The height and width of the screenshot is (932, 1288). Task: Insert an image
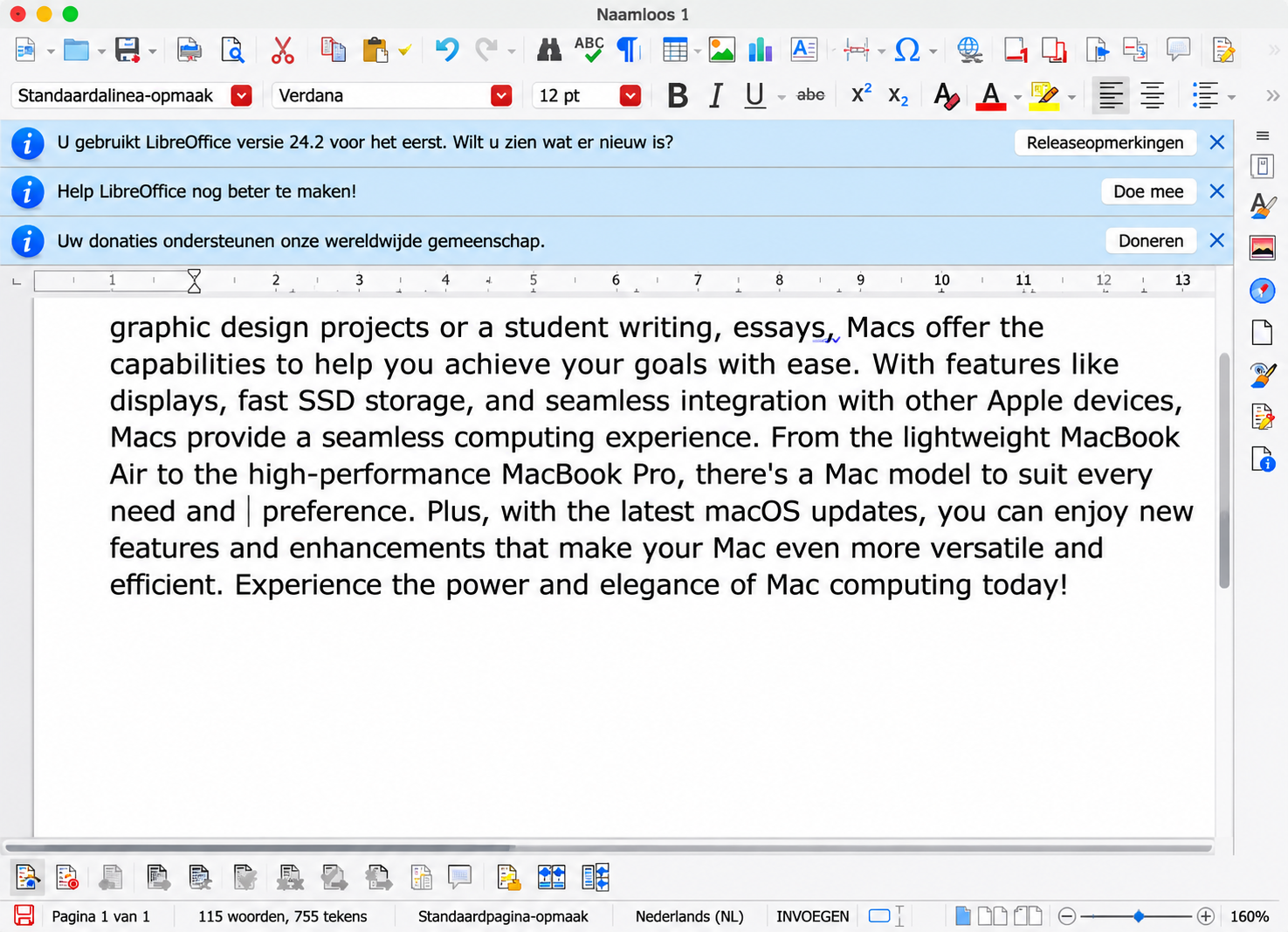[x=721, y=50]
